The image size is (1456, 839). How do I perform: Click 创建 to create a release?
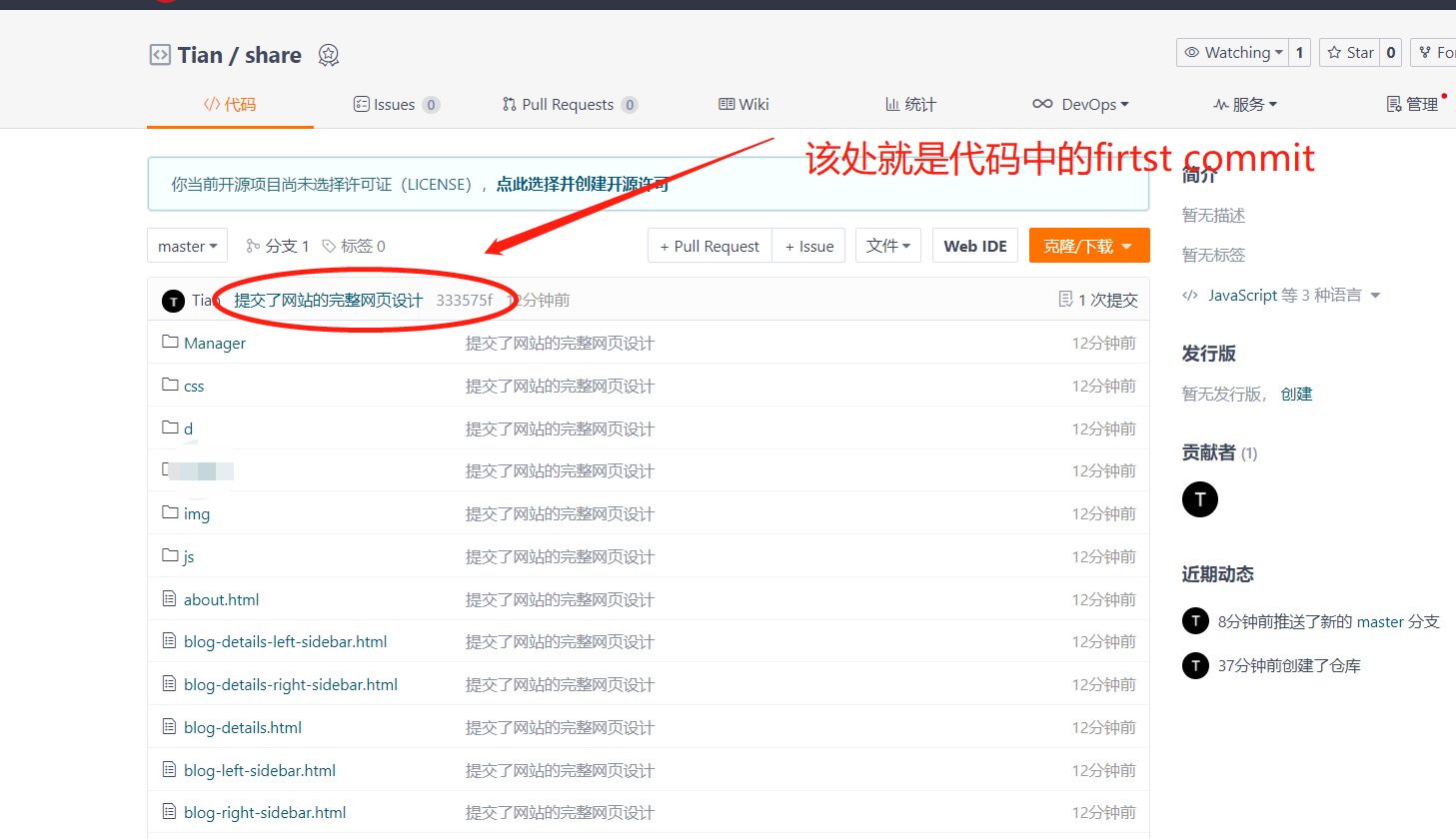point(1296,394)
